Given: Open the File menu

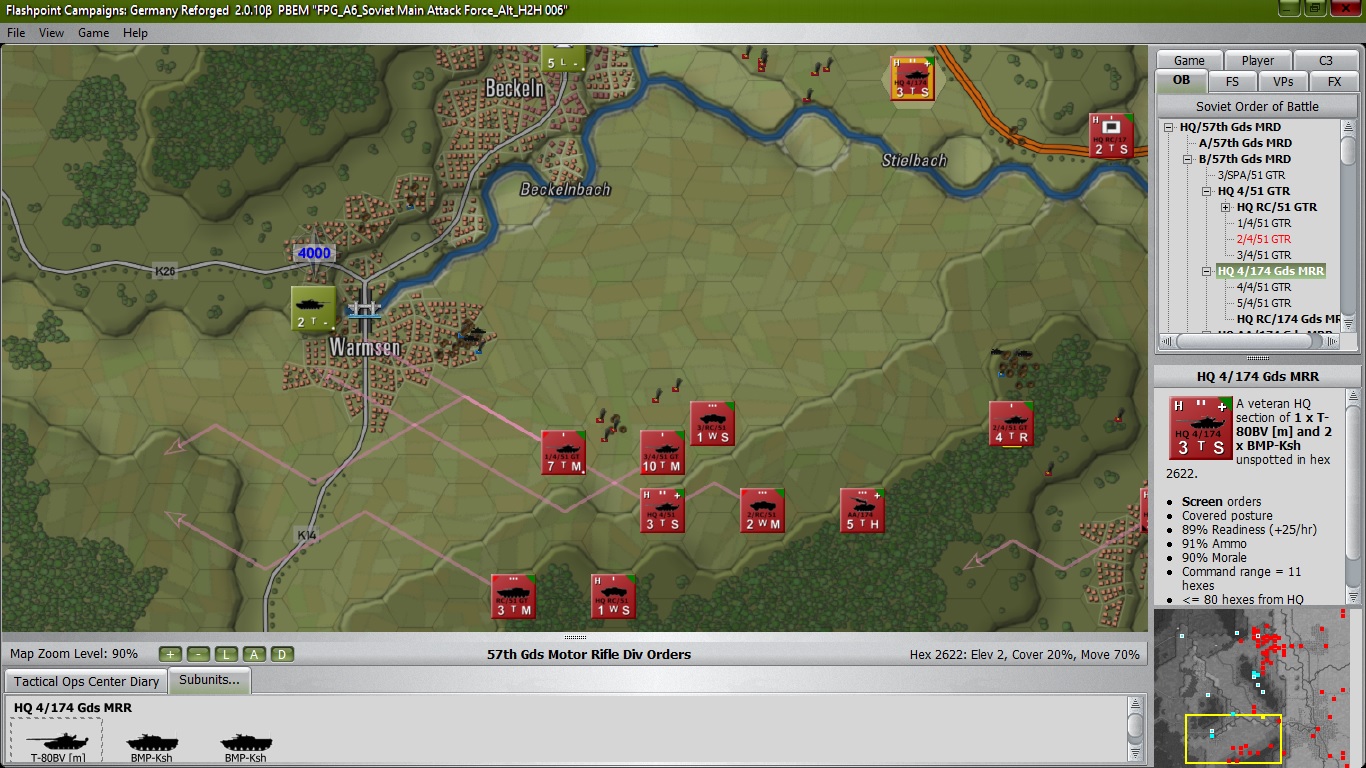Looking at the screenshot, I should 16,33.
